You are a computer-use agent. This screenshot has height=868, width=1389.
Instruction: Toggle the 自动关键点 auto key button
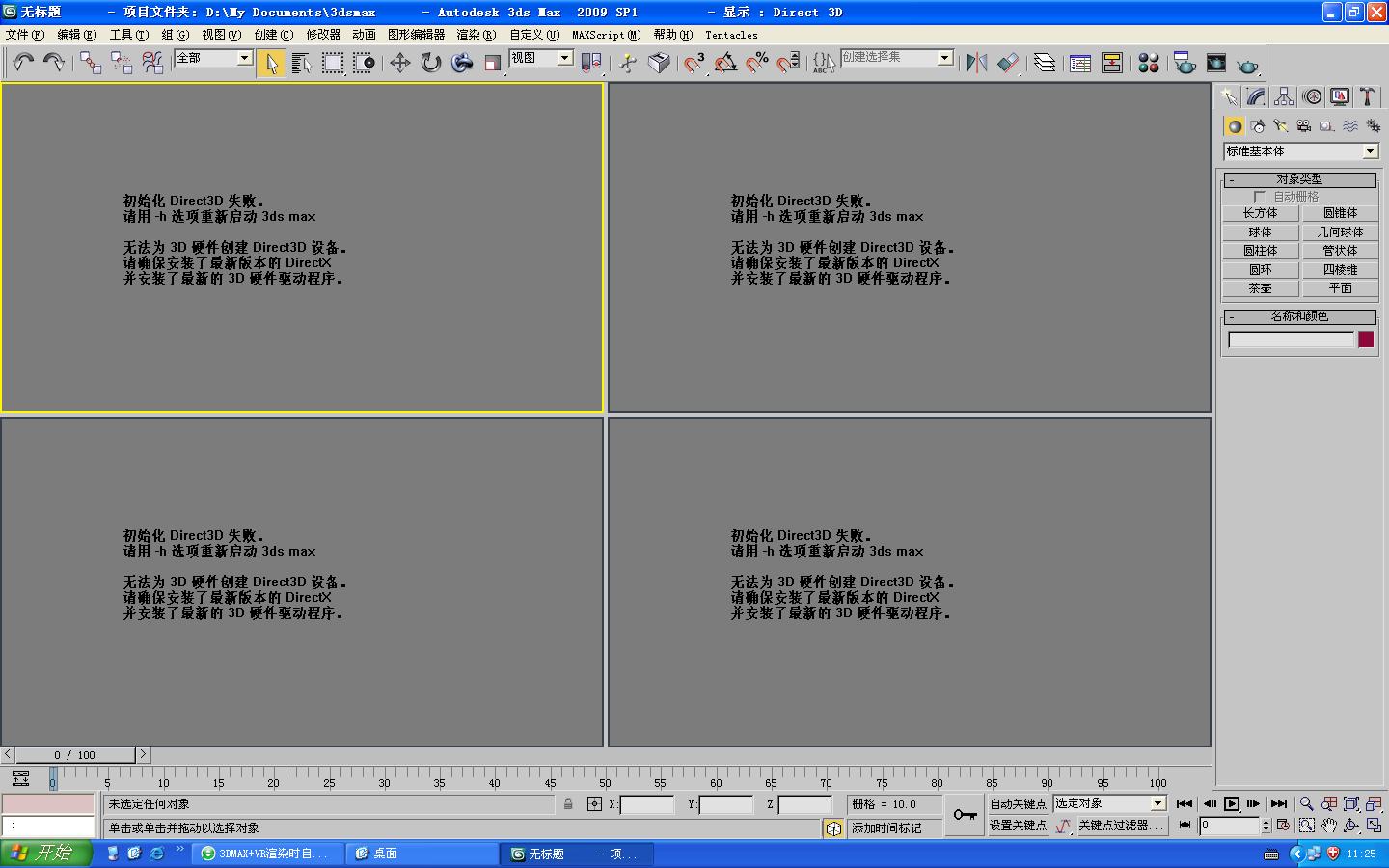click(x=1018, y=803)
